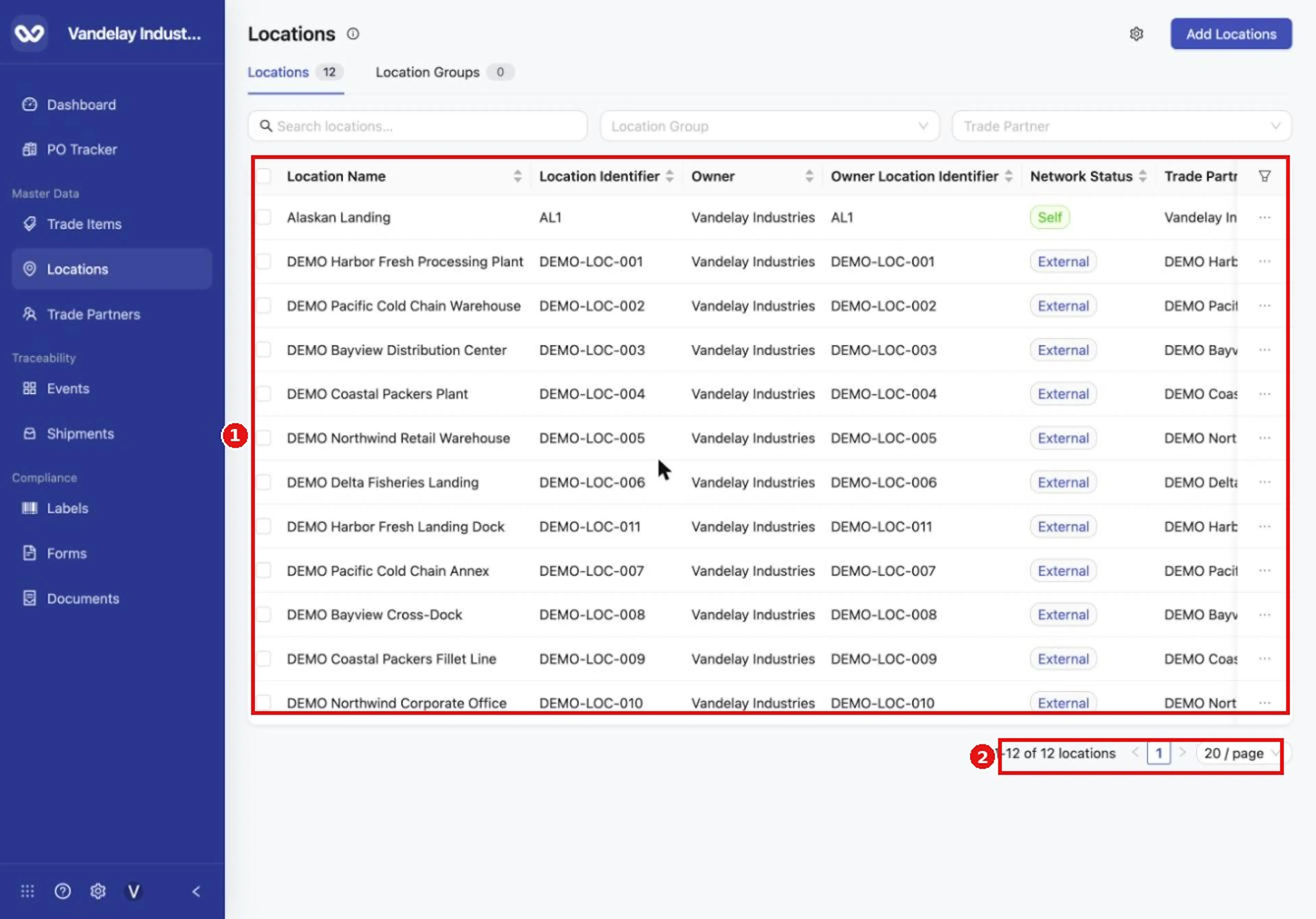The image size is (1316, 919).
Task: Click the V user avatar
Action: [x=134, y=891]
